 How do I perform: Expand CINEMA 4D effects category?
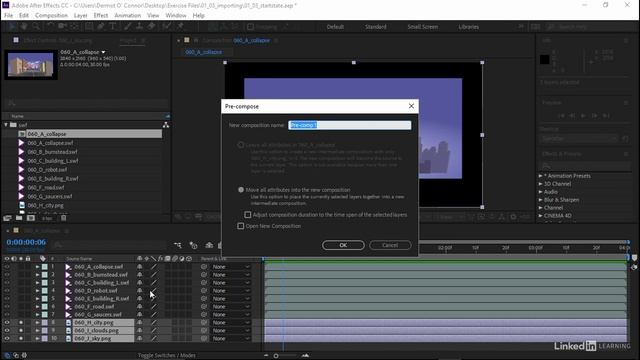coord(540,216)
